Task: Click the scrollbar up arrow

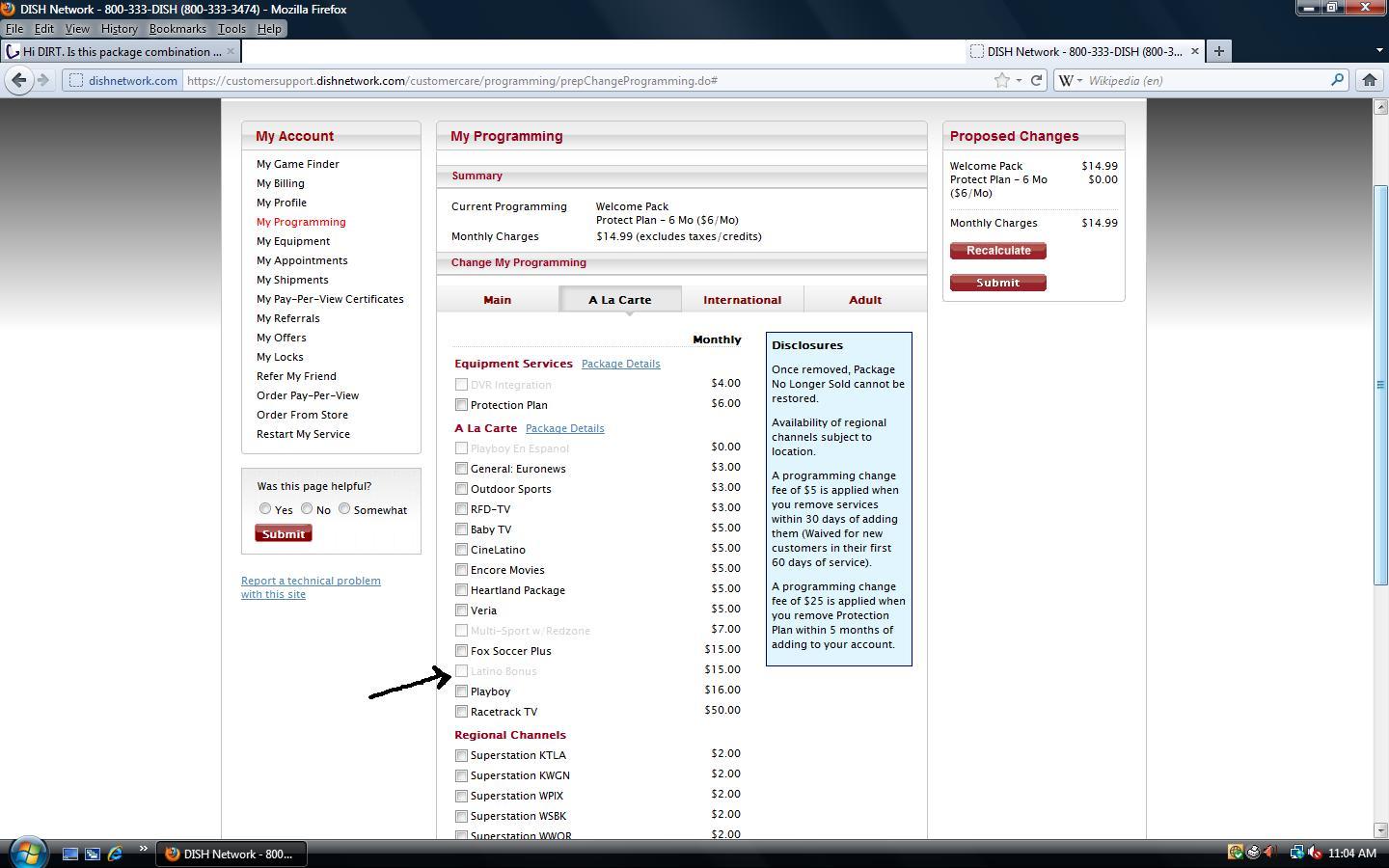Action: pyautogui.click(x=1380, y=107)
